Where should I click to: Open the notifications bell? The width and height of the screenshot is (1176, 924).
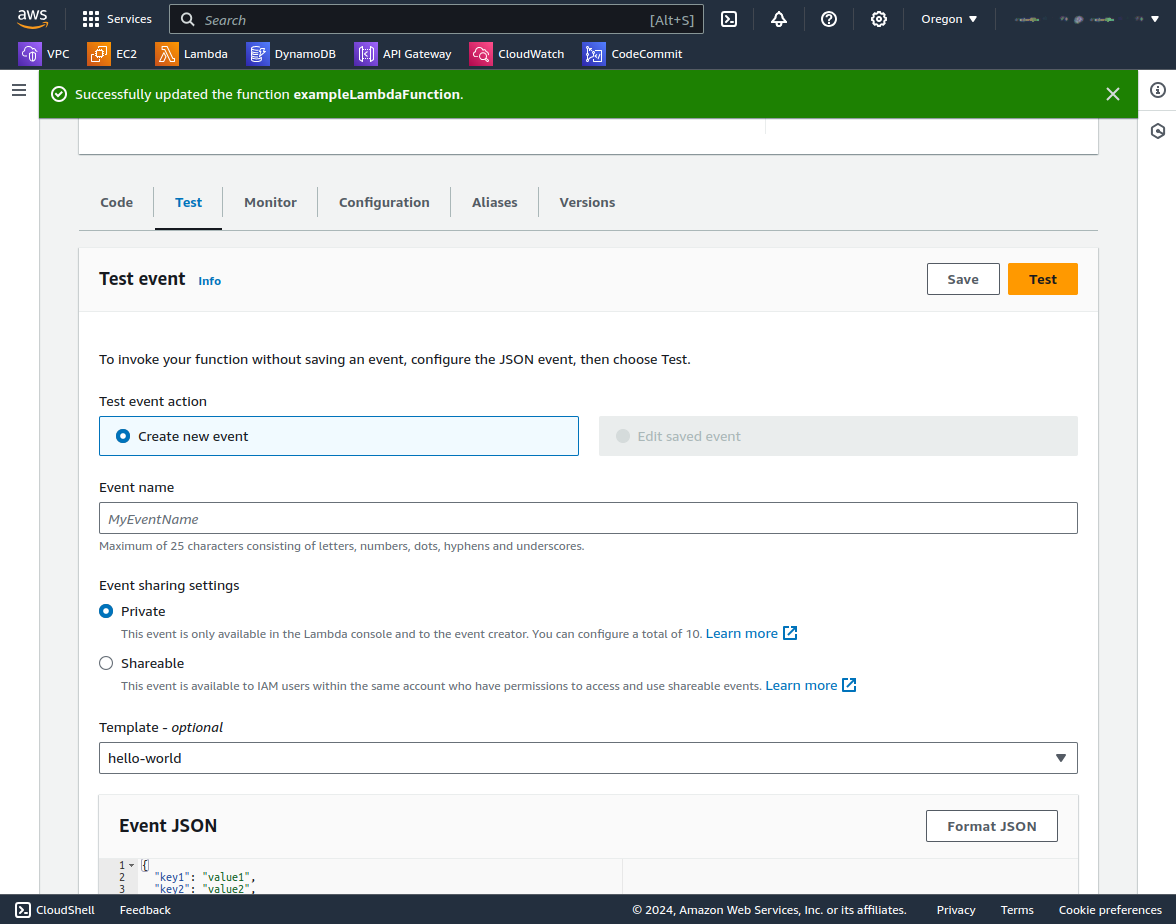[x=778, y=20]
